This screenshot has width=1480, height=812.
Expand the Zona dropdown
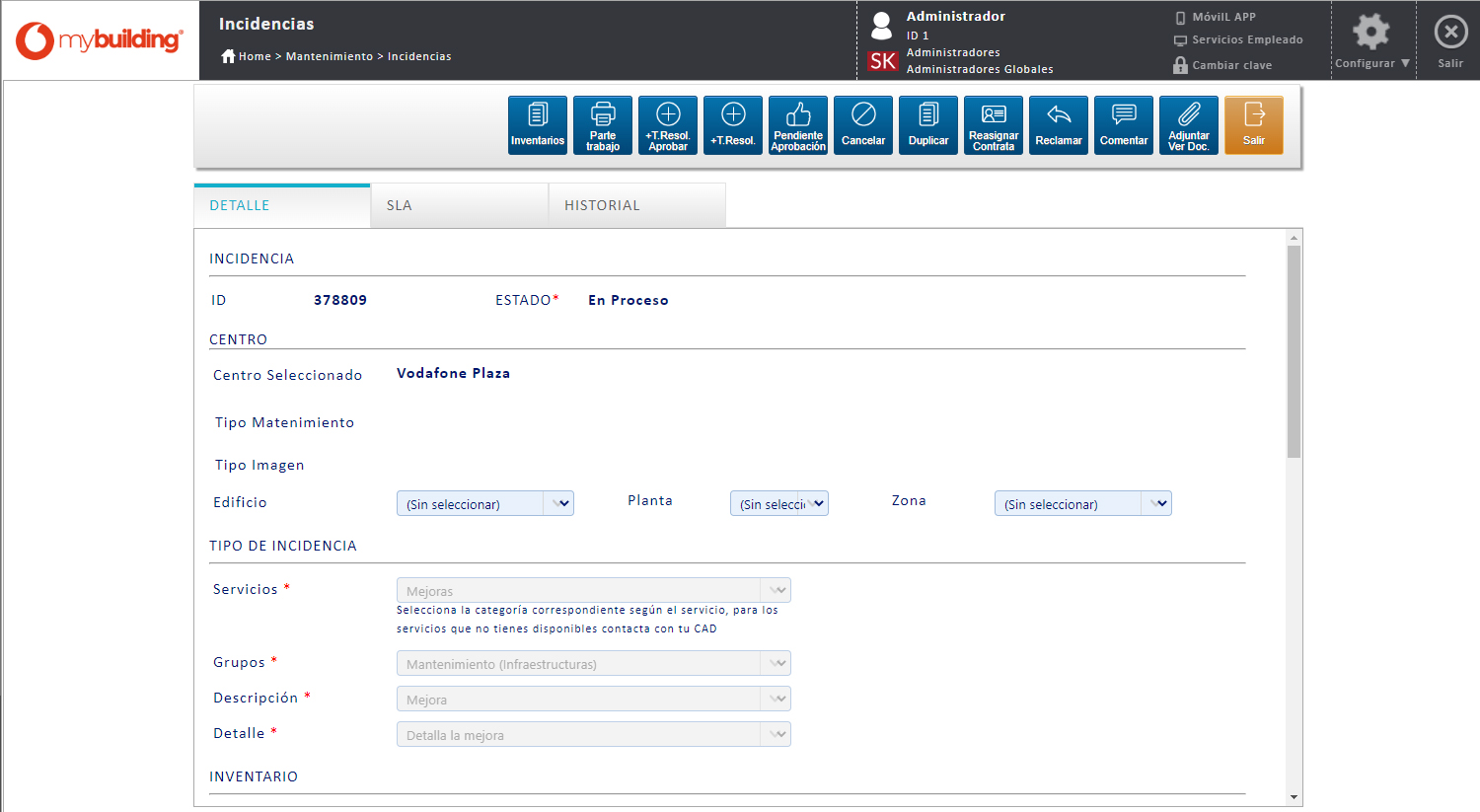click(1082, 504)
